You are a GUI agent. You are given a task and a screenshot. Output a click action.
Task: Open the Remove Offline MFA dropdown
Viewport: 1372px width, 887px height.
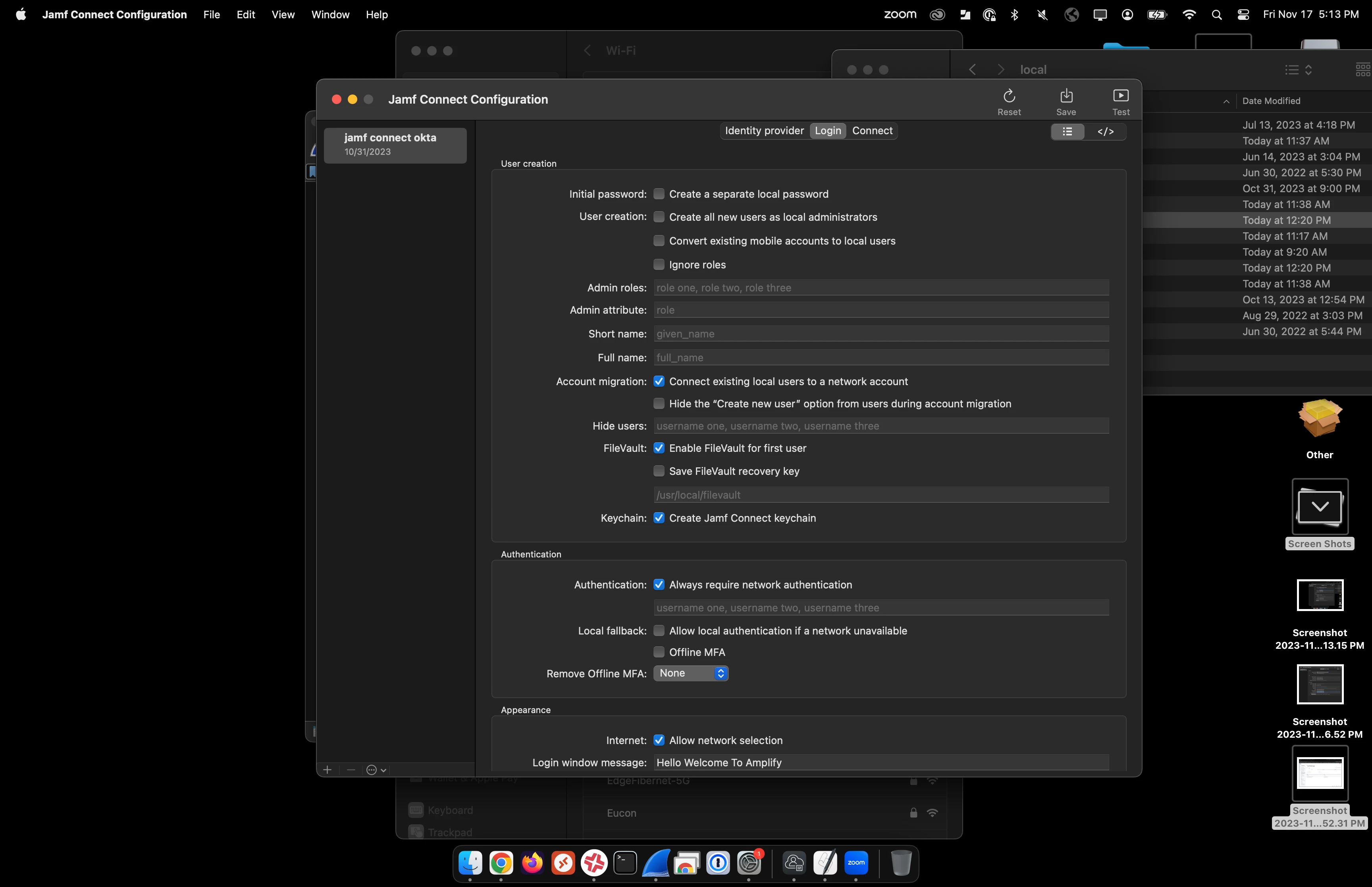pos(690,673)
